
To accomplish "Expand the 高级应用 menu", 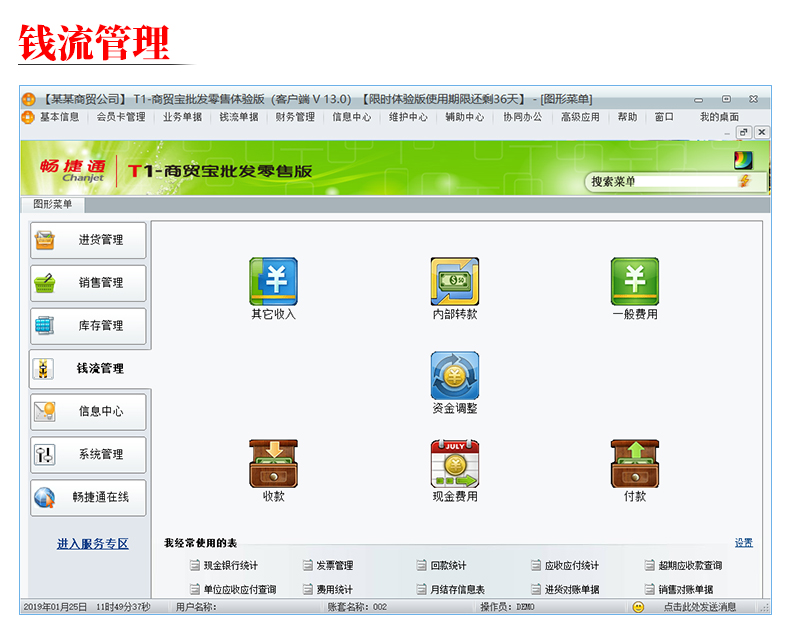I will tap(580, 117).
